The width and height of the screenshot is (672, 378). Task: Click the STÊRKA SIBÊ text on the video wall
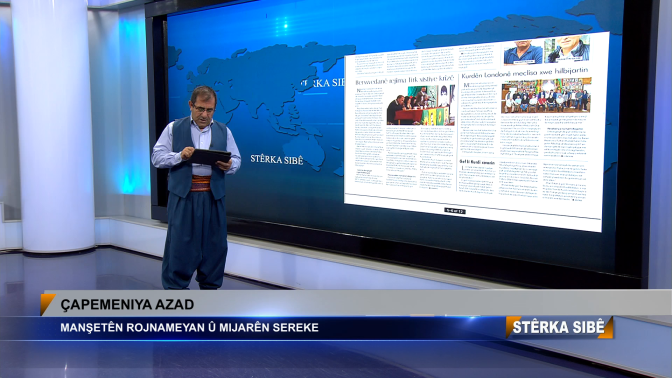pos(276,160)
